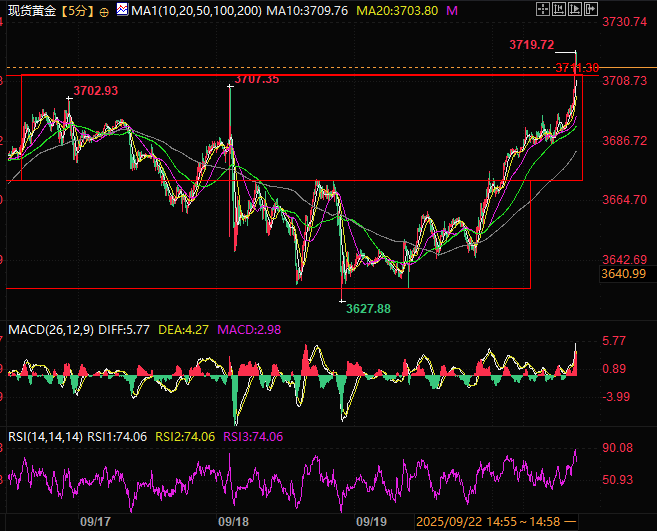This screenshot has height=531, width=657.
Task: Open MA1(10,20,50,100,200) indicator settings
Action: point(196,10)
